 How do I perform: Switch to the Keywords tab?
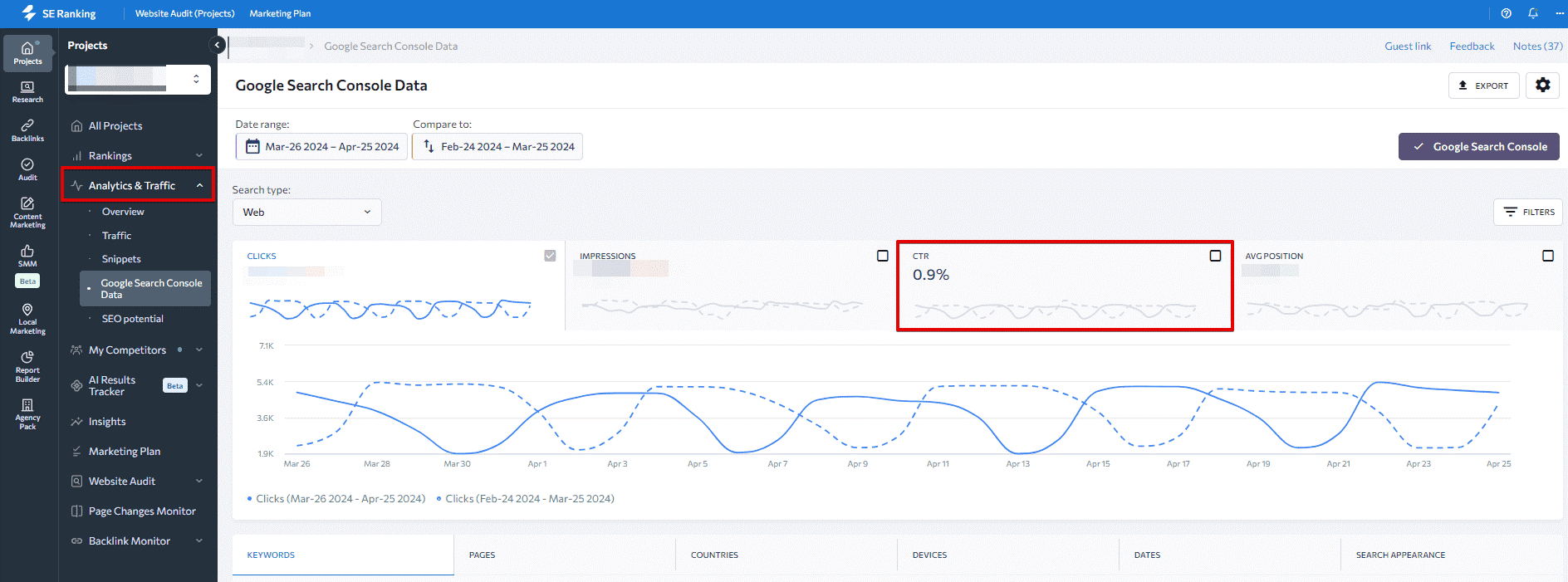pyautogui.click(x=343, y=555)
